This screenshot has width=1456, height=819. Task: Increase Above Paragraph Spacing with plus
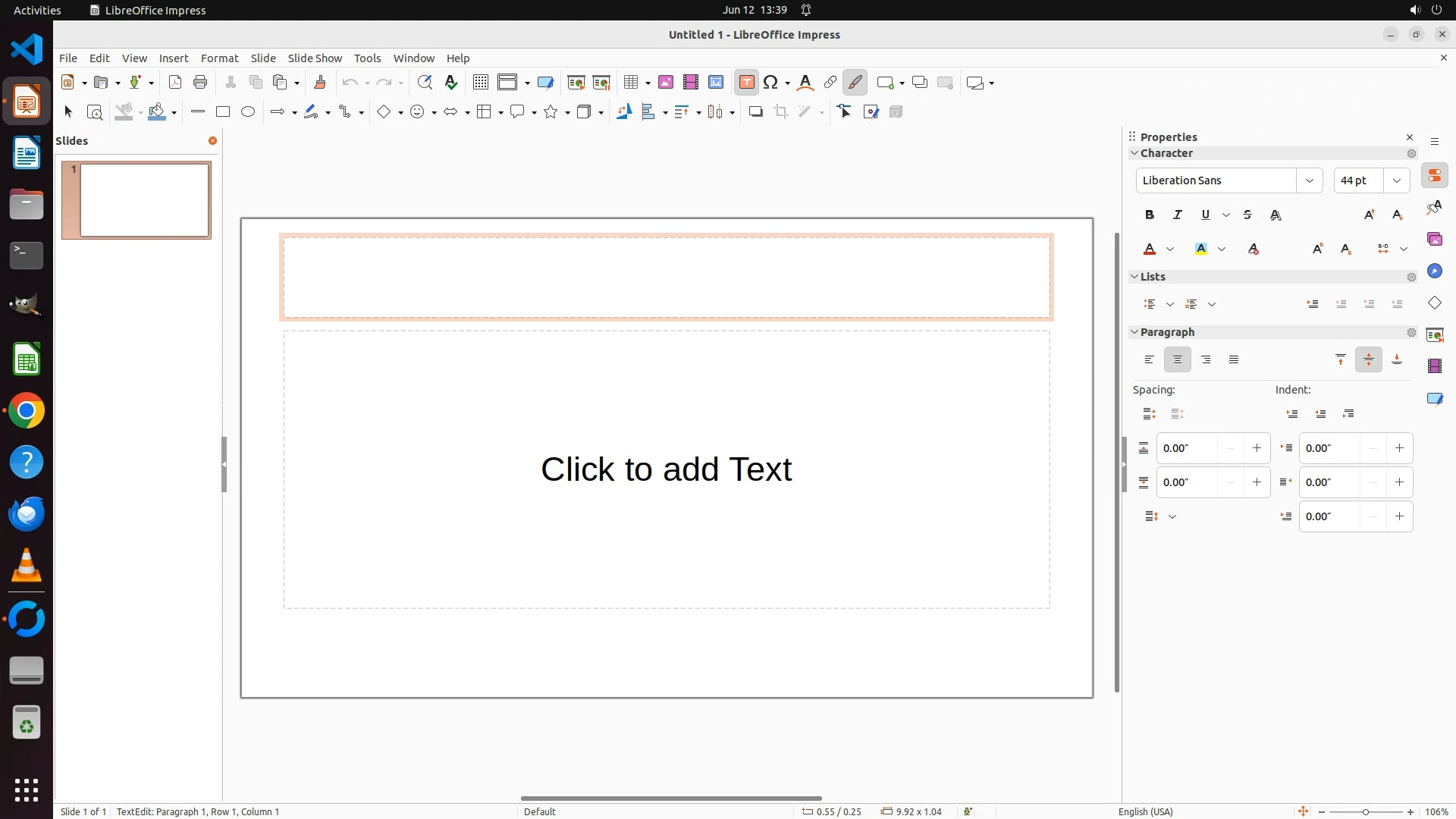1257,448
